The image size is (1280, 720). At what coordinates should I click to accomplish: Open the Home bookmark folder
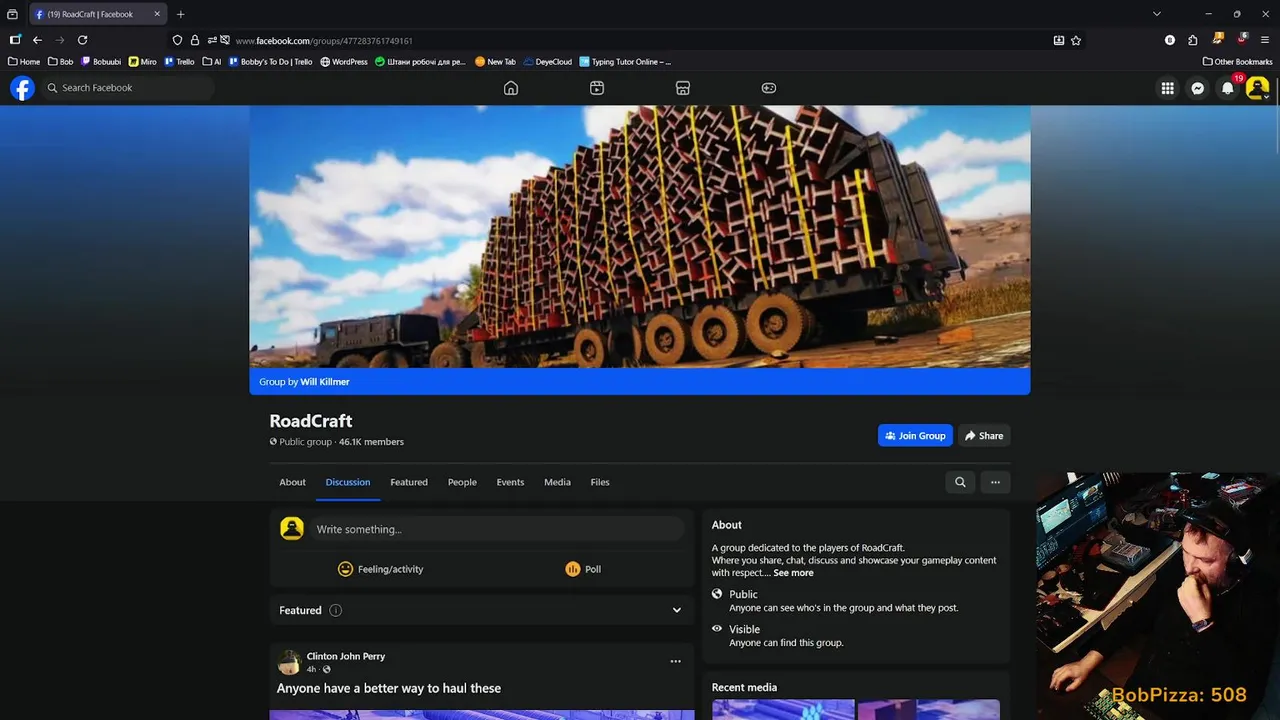coord(24,62)
